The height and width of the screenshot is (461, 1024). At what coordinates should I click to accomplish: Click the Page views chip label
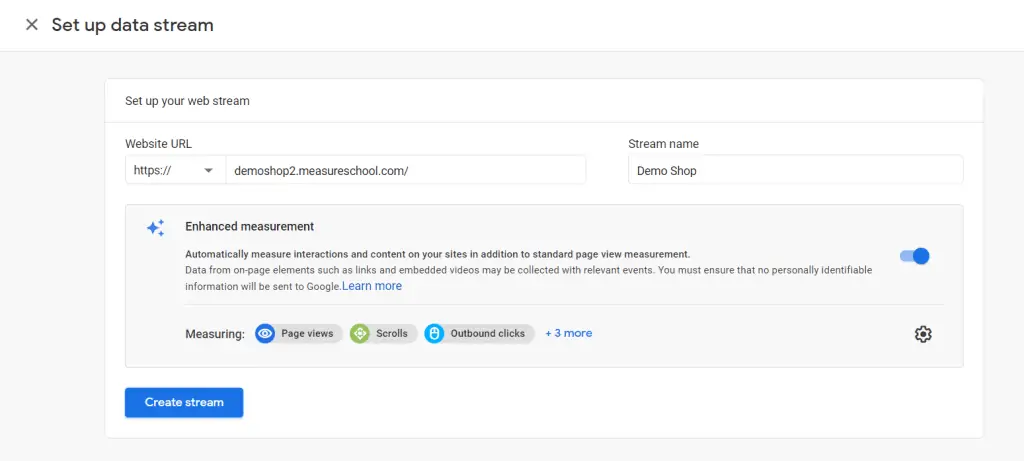click(x=307, y=334)
